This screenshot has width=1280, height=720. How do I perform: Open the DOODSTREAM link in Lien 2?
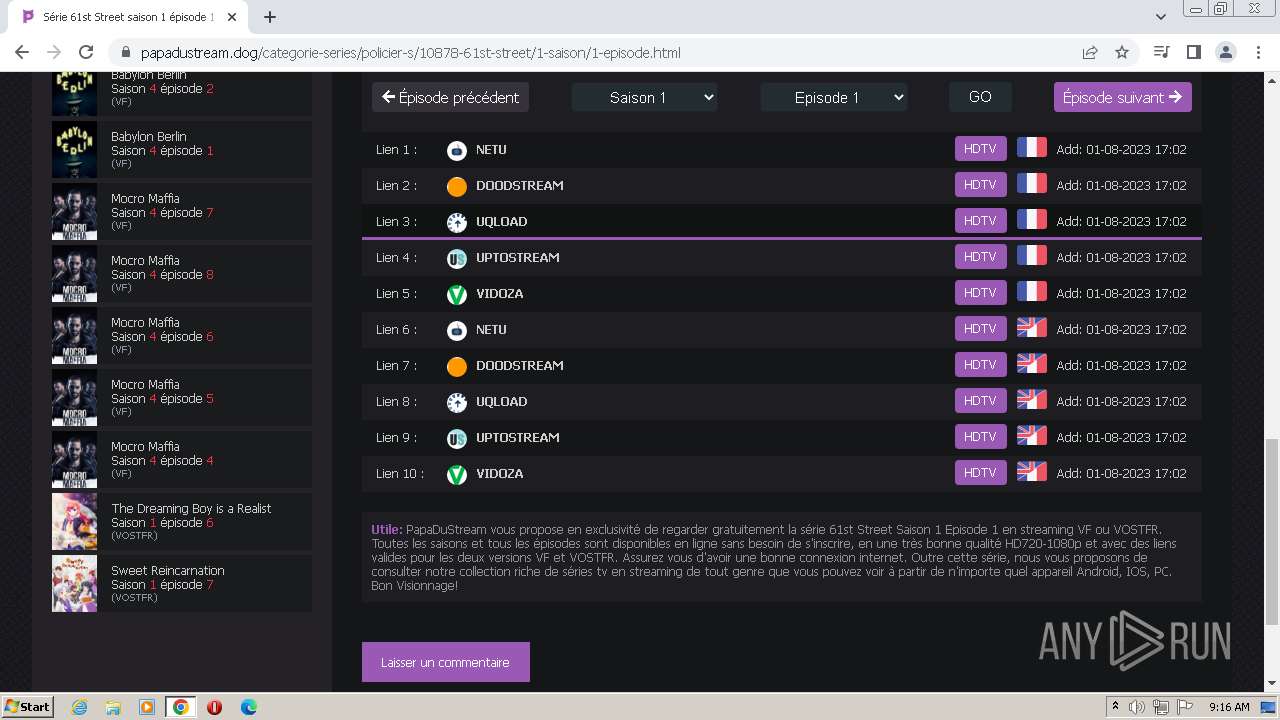[x=520, y=186]
